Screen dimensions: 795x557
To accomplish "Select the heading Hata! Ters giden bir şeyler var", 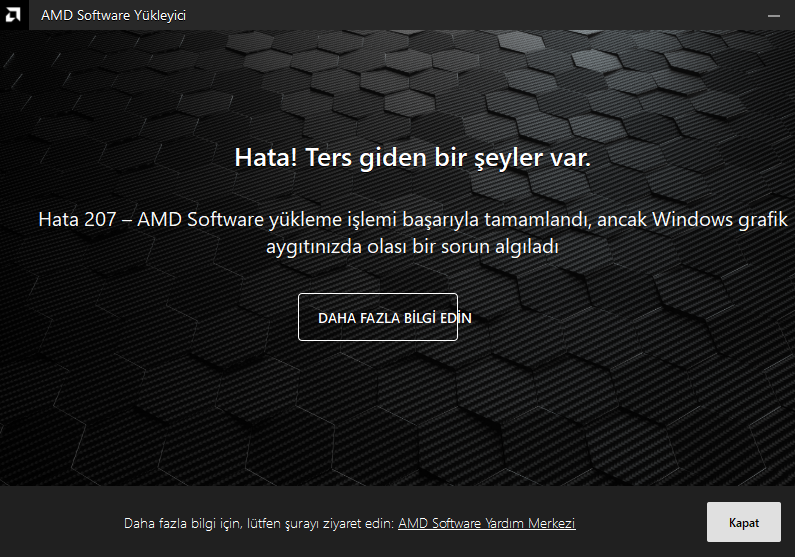I will (x=413, y=158).
